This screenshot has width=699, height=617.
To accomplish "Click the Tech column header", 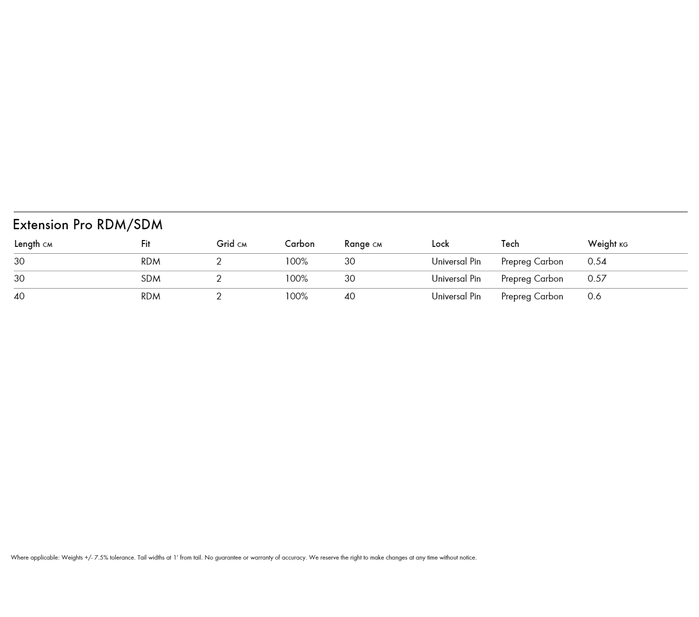I will tap(510, 244).
